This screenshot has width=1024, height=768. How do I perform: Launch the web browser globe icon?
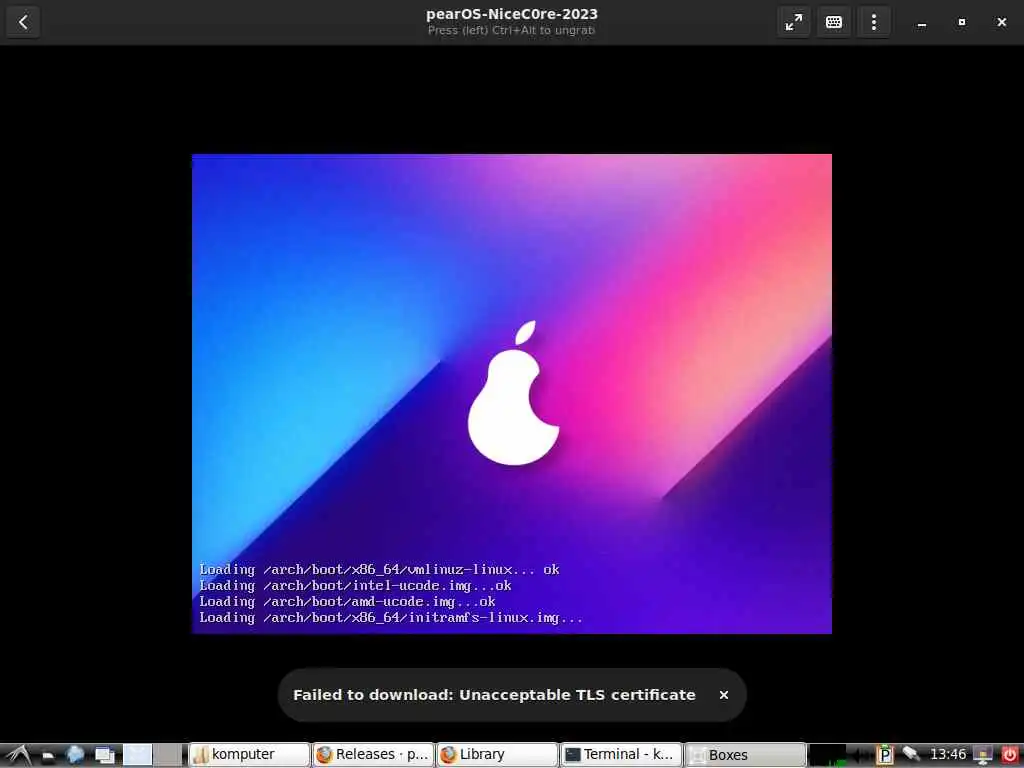pyautogui.click(x=75, y=755)
